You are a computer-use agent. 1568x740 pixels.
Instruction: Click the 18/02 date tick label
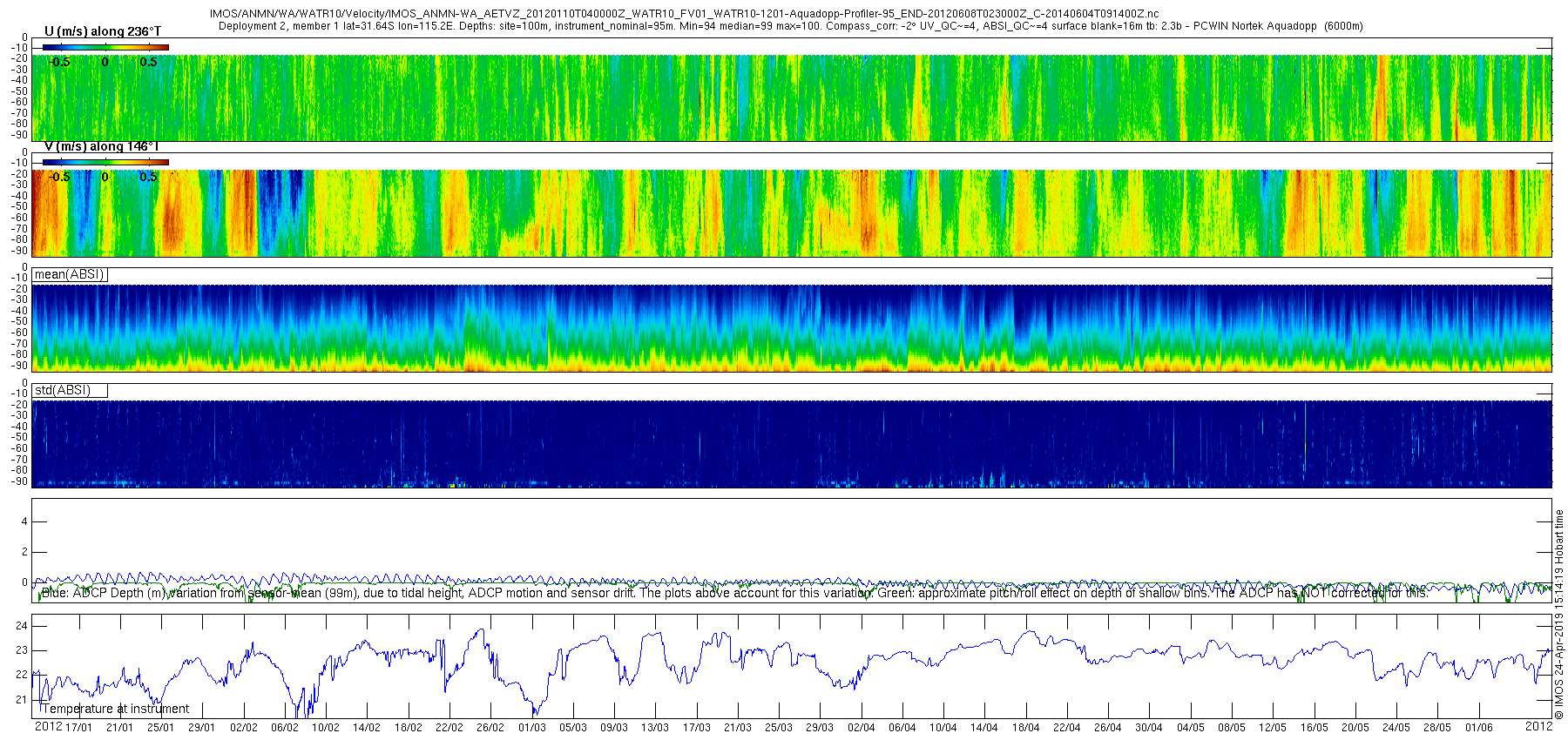[x=408, y=728]
